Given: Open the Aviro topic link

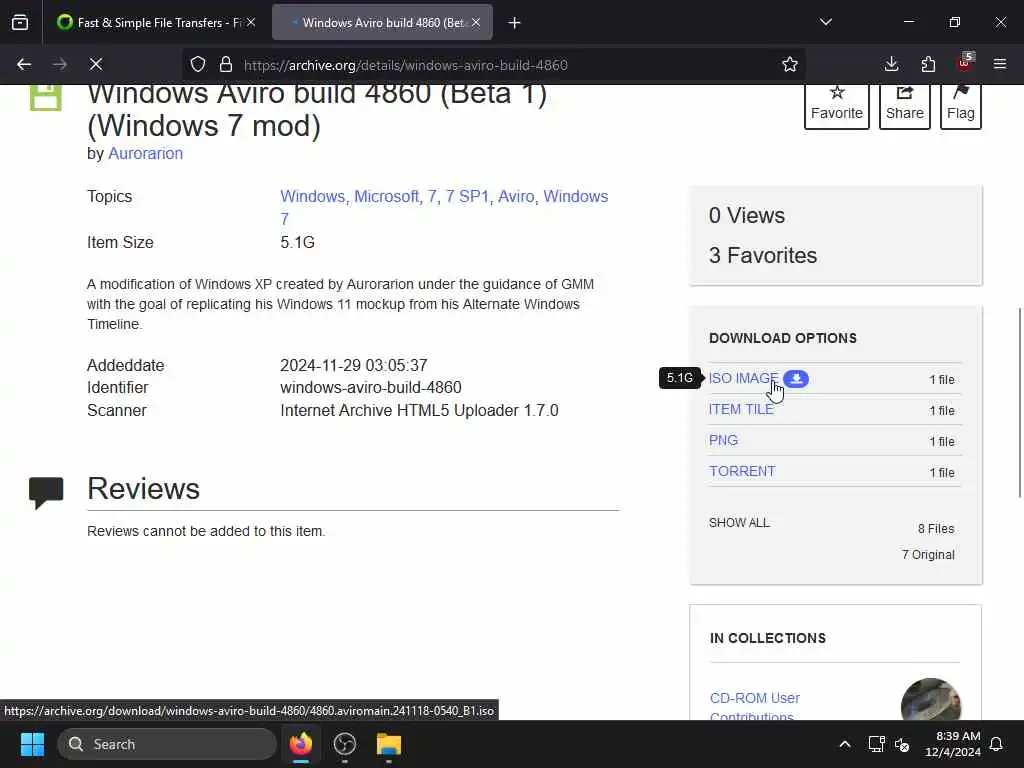Looking at the screenshot, I should point(516,197).
